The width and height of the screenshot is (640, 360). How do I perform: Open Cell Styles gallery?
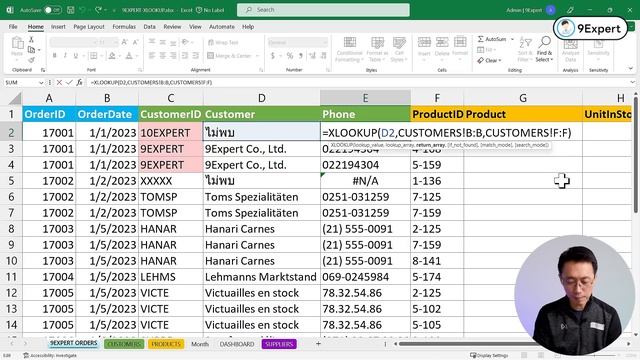point(399,49)
